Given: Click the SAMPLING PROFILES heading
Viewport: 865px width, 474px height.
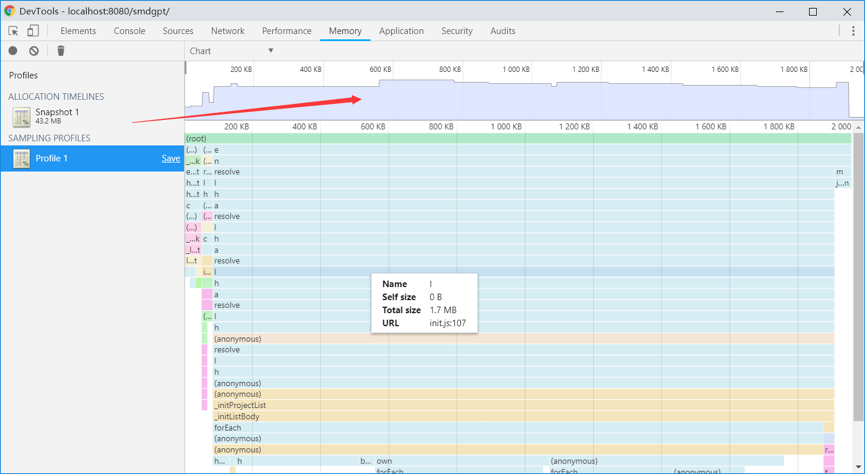Looking at the screenshot, I should [x=49, y=138].
